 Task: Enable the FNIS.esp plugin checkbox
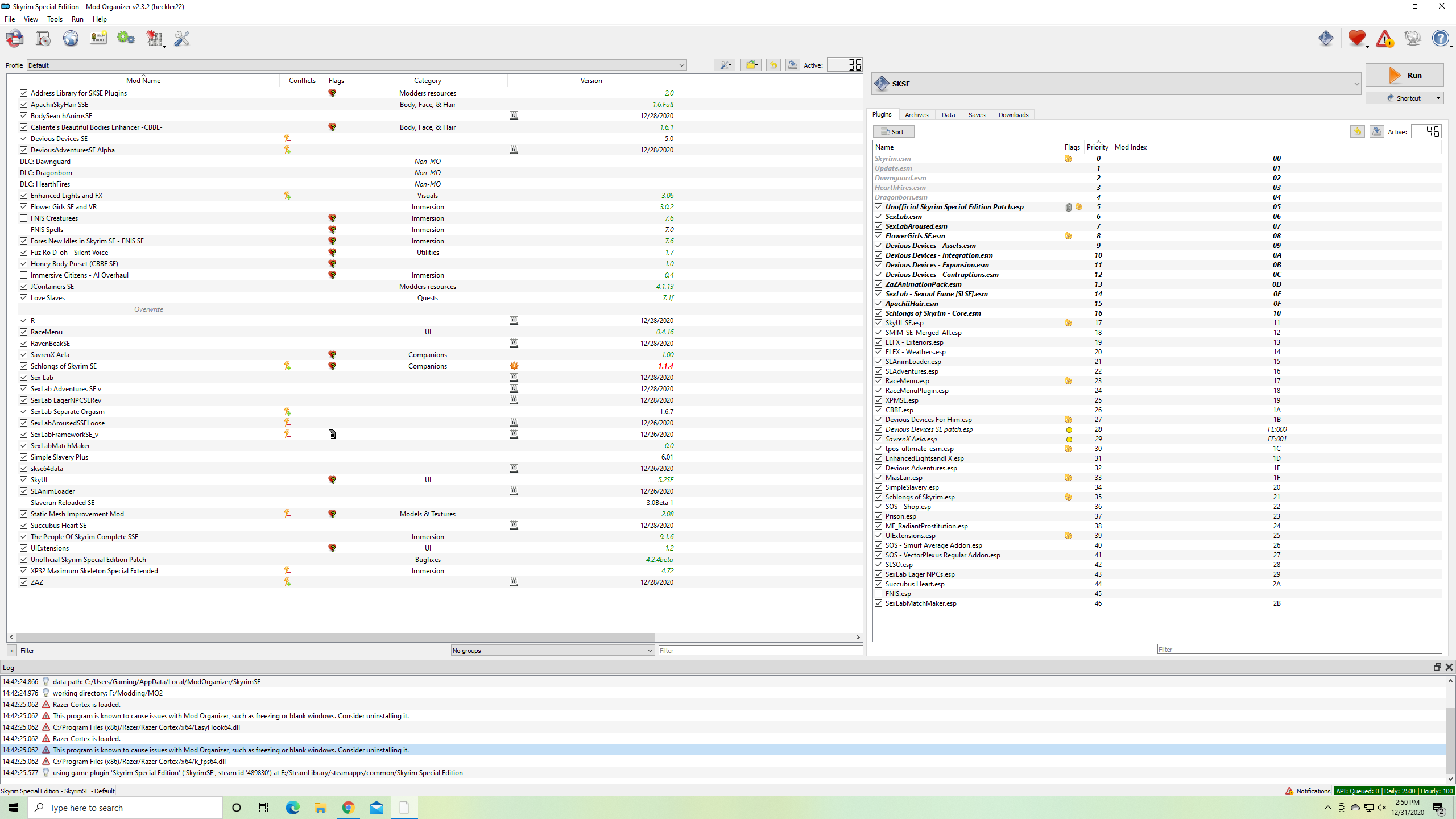tap(879, 593)
